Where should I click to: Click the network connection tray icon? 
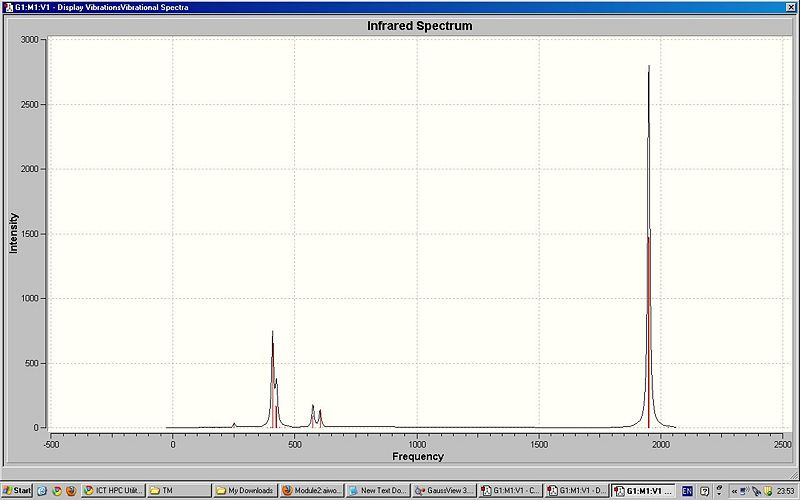[x=744, y=491]
